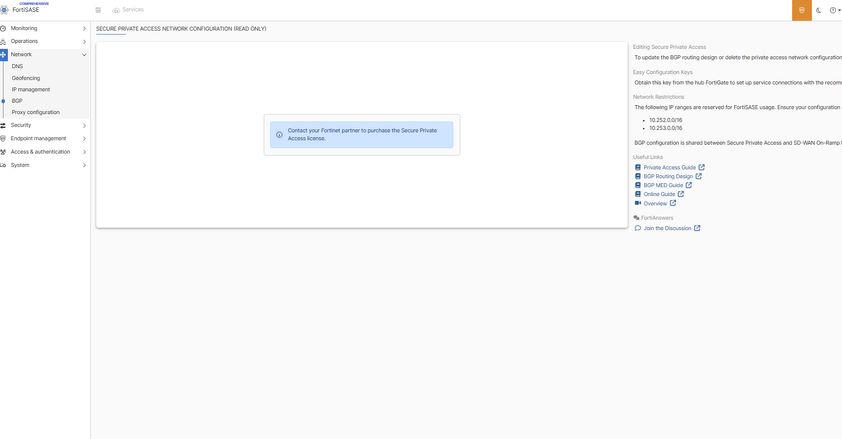Click the Endpoint management shield icon
This screenshot has height=439, width=842.
[3, 138]
